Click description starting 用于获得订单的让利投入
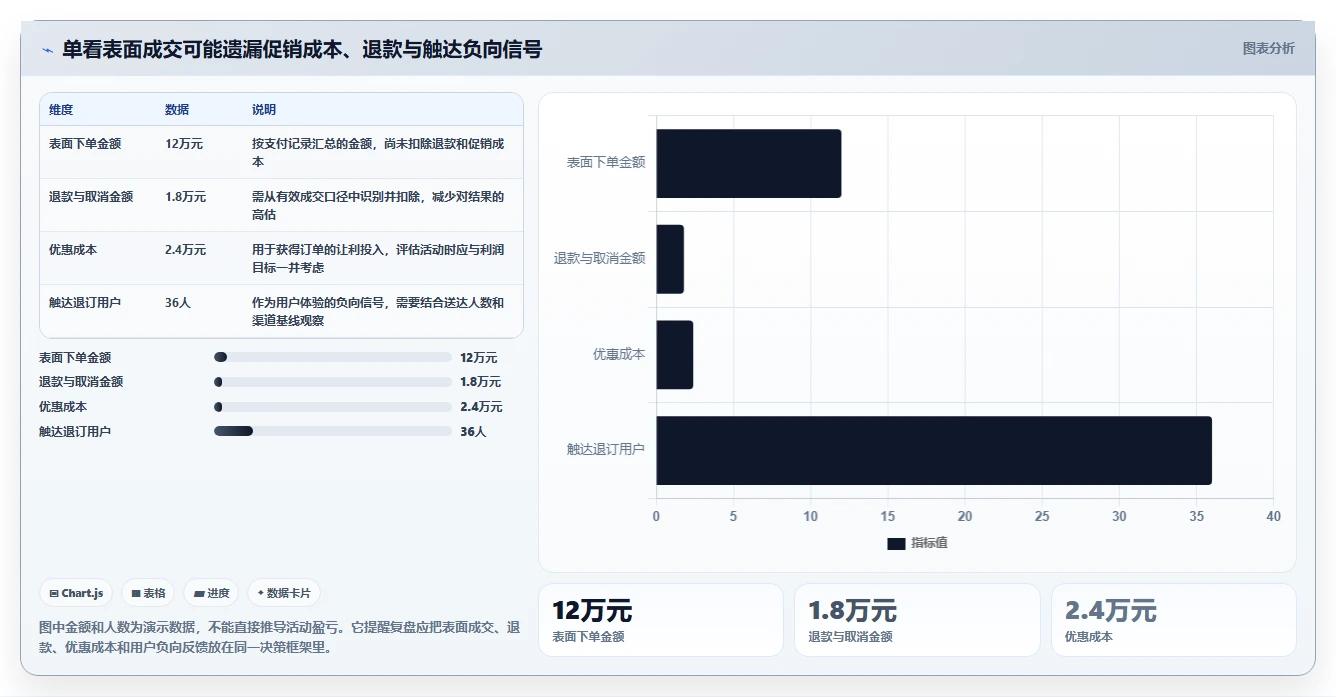Image resolution: width=1336 pixels, height=697 pixels. (378, 258)
